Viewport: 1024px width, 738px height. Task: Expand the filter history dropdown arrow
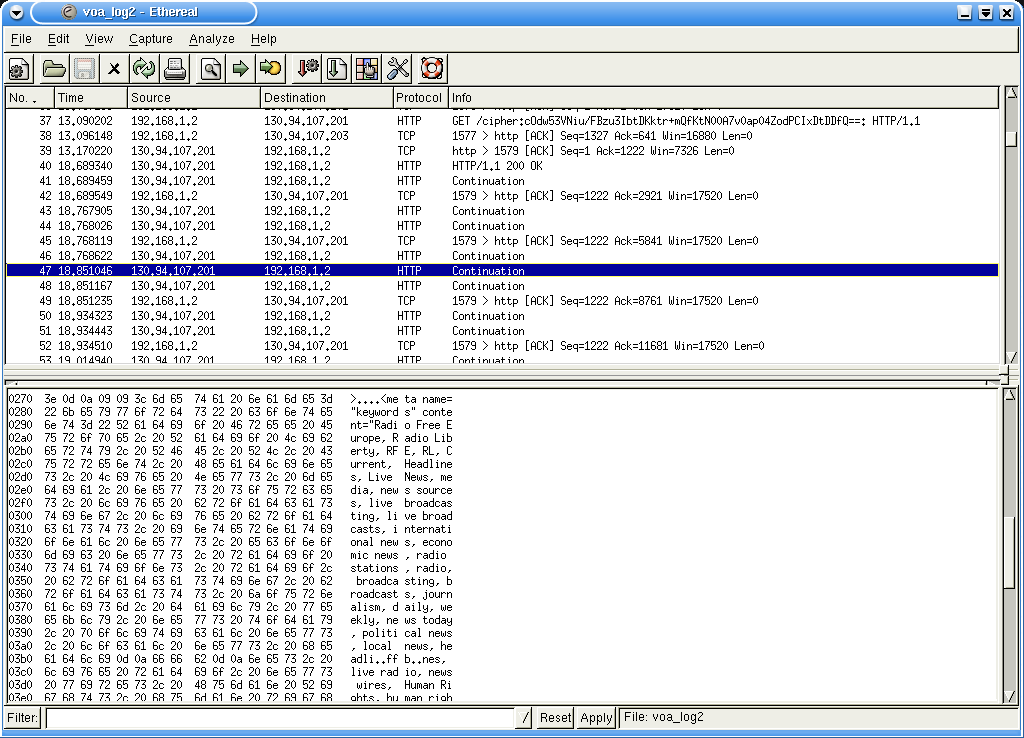526,718
